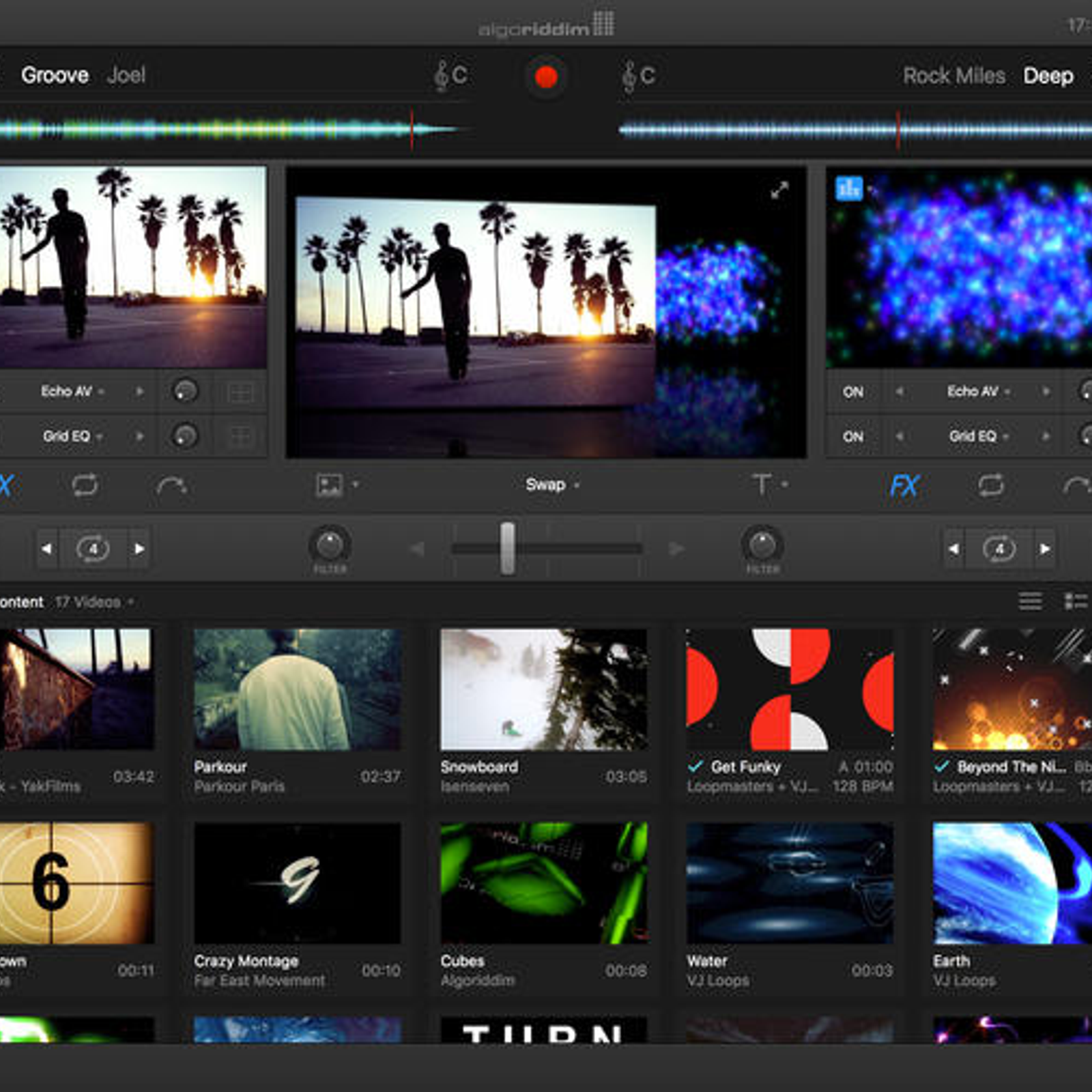Screen dimensions: 1092x1092
Task: Activate 4-beat loop on left deck
Action: click(93, 549)
